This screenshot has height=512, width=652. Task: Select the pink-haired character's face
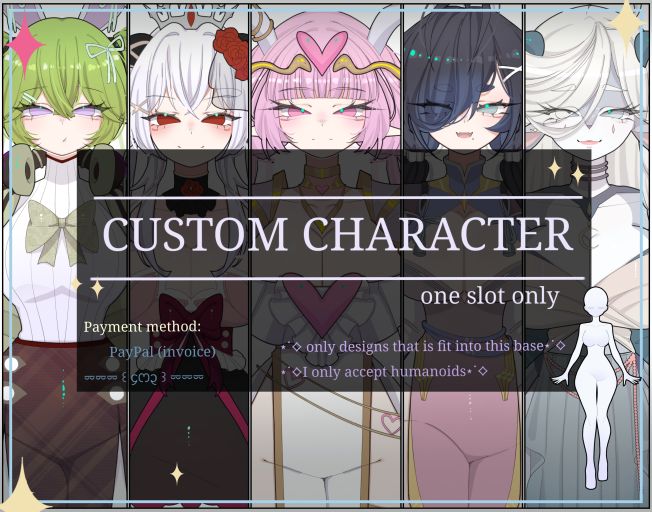pyautogui.click(x=323, y=118)
